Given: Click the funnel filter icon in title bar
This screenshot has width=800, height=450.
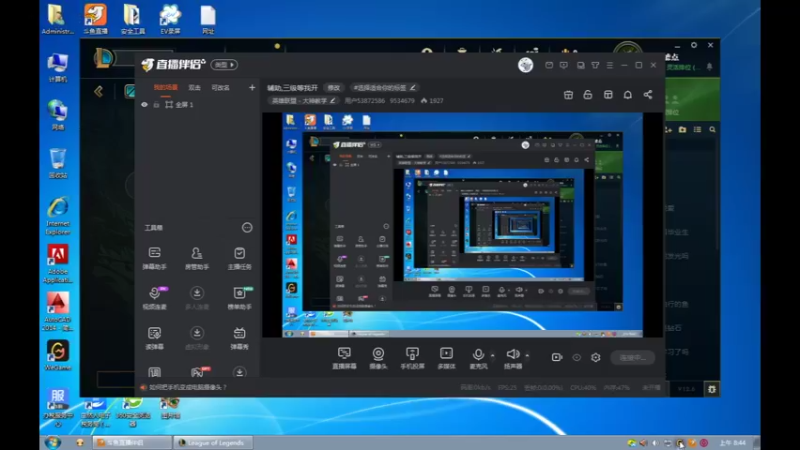Looking at the screenshot, I should 595,65.
